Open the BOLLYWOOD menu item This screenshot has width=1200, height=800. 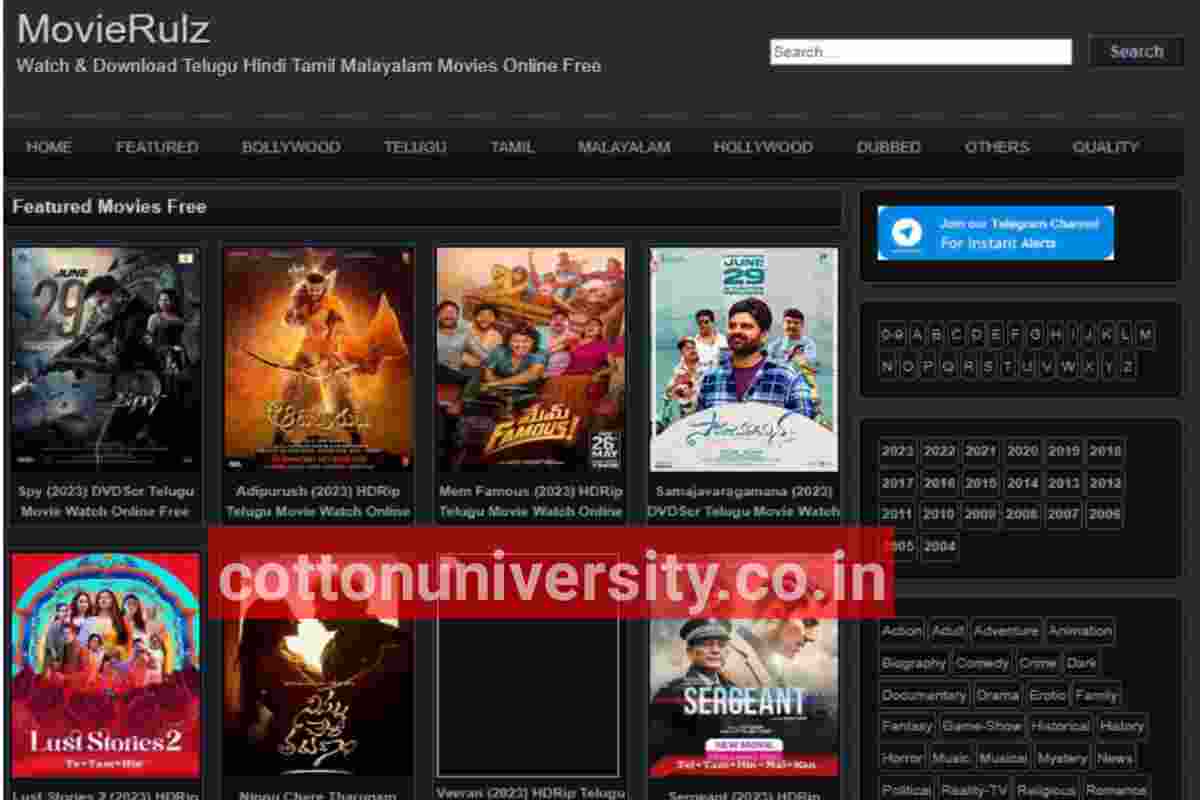(x=291, y=147)
